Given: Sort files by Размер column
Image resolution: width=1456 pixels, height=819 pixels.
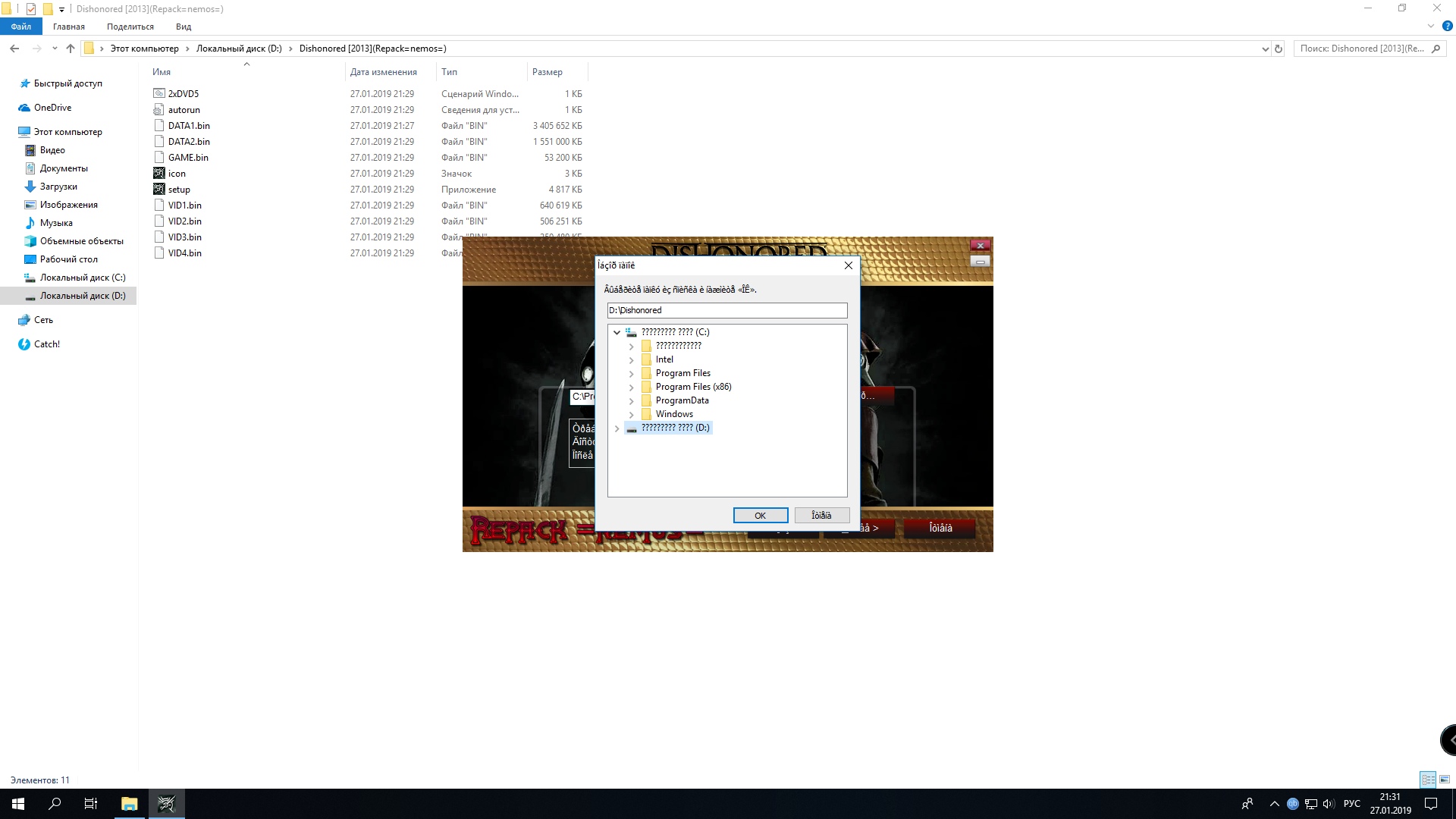Looking at the screenshot, I should [548, 72].
